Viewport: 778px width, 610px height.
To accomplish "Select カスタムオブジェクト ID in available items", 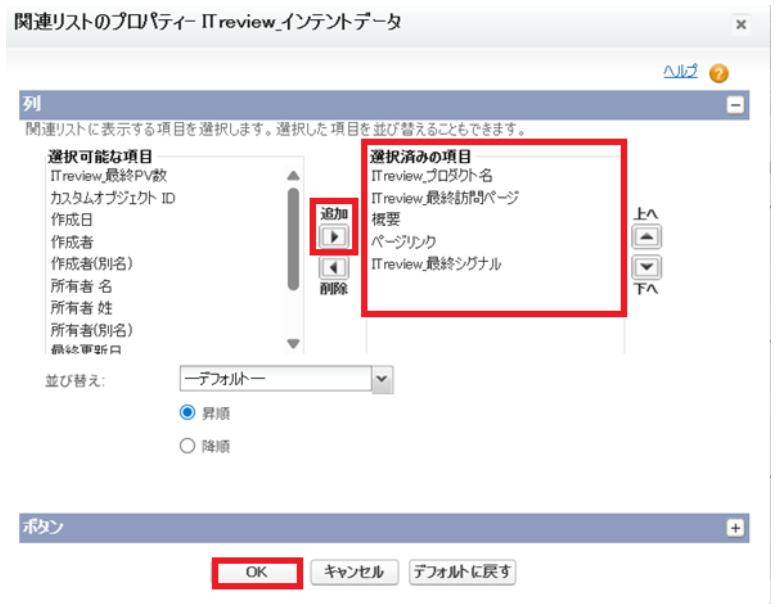I will click(x=113, y=198).
